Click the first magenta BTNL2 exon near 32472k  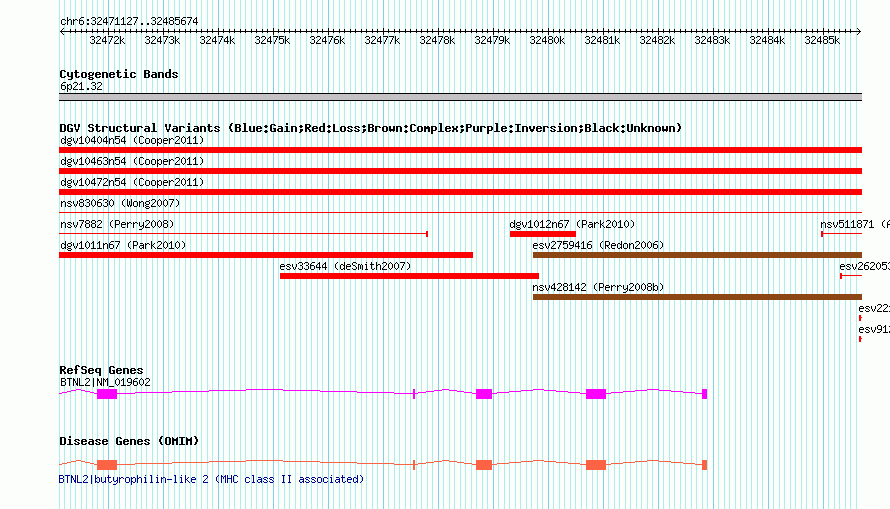pos(107,394)
